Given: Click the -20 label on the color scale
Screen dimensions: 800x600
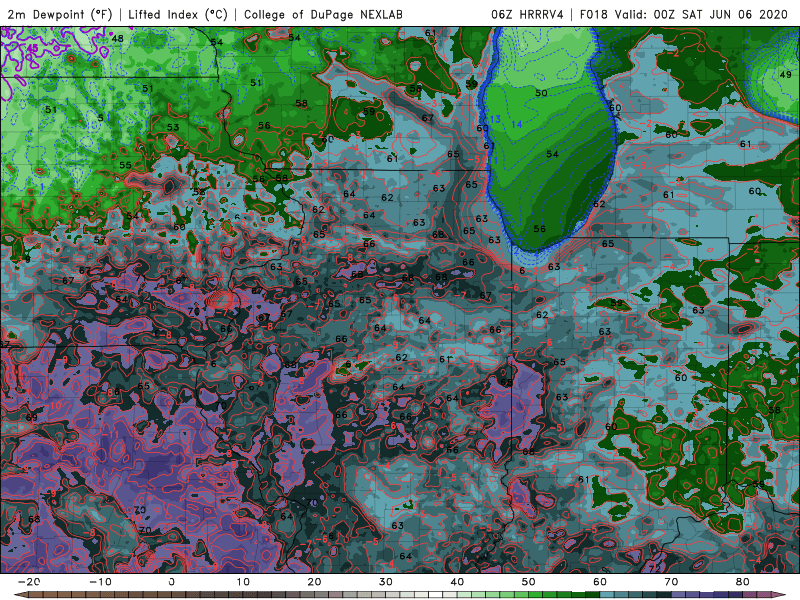Looking at the screenshot, I should (x=29, y=582).
